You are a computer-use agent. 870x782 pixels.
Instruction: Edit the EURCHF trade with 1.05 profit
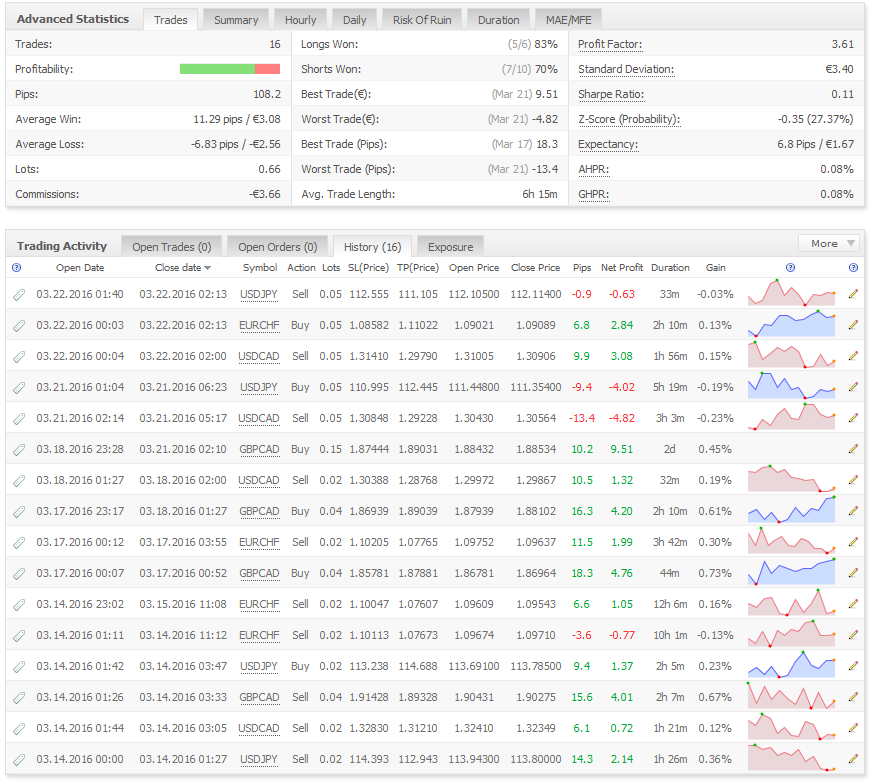point(853,604)
